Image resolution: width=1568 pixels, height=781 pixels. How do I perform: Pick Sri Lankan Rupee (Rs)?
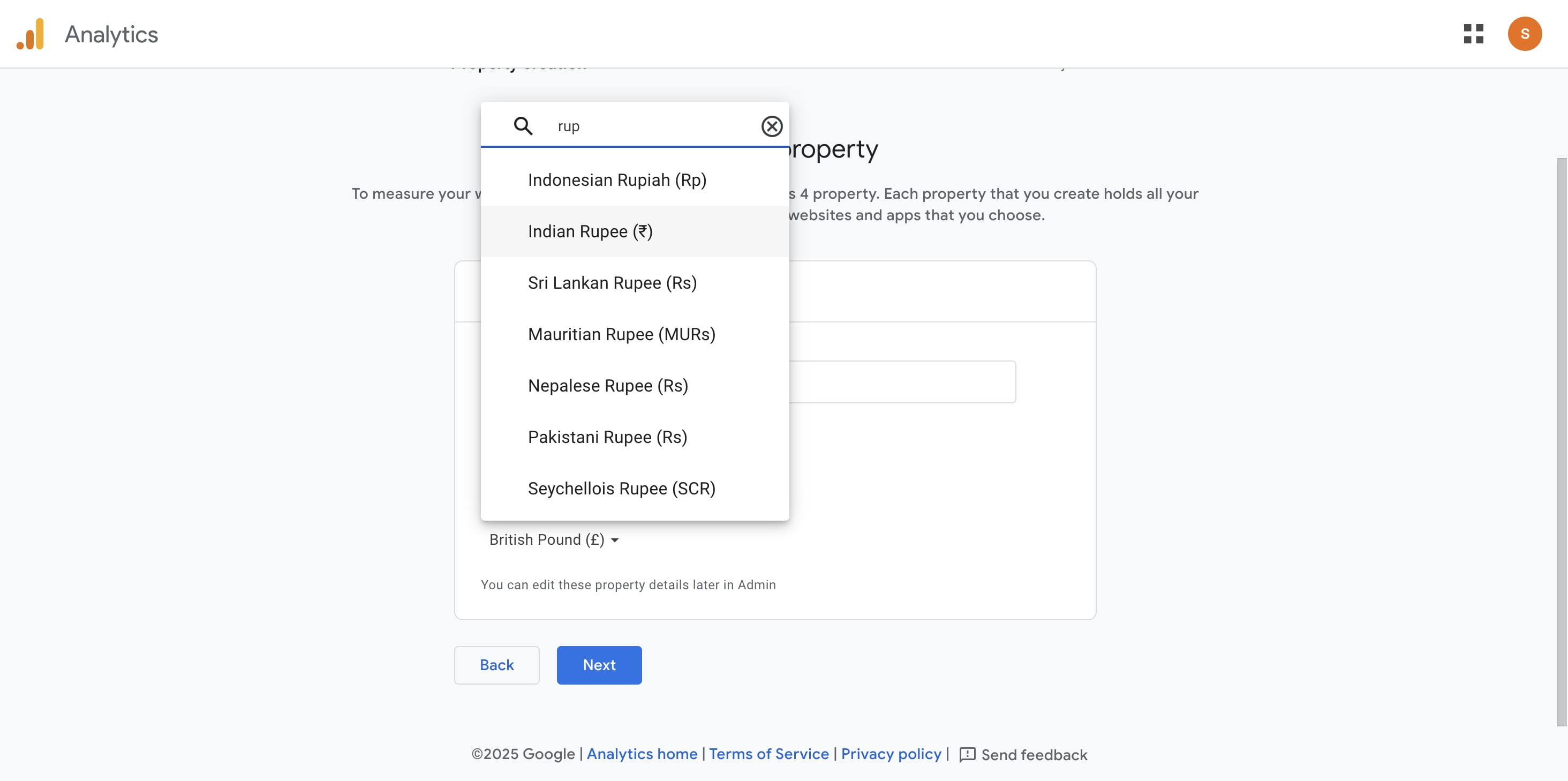point(612,283)
